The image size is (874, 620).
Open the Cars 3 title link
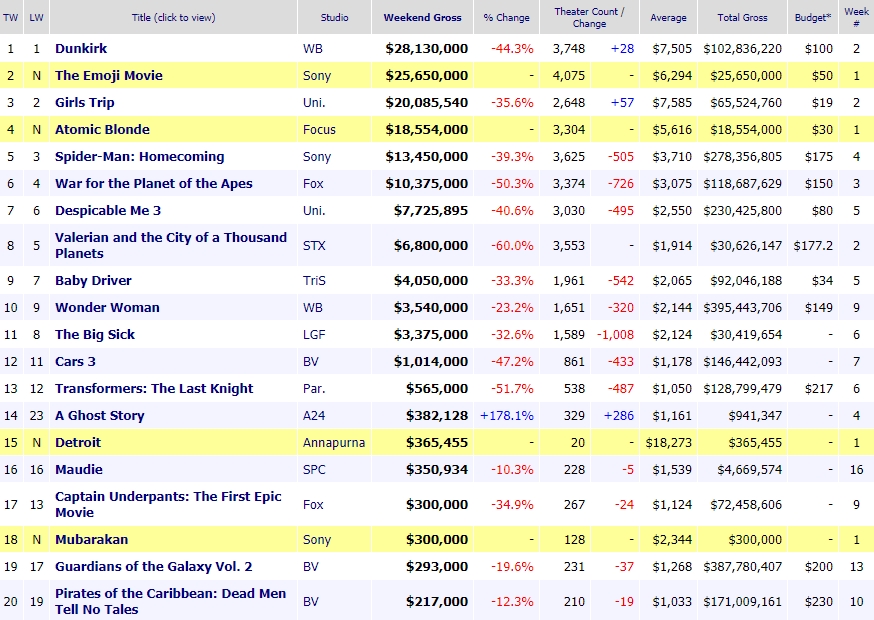pos(75,361)
